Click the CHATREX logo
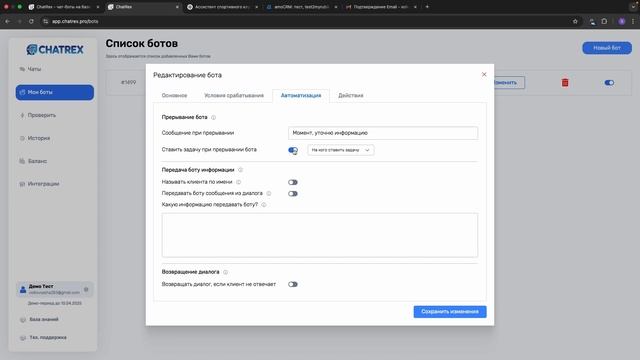The height and width of the screenshot is (360, 640). click(x=55, y=50)
